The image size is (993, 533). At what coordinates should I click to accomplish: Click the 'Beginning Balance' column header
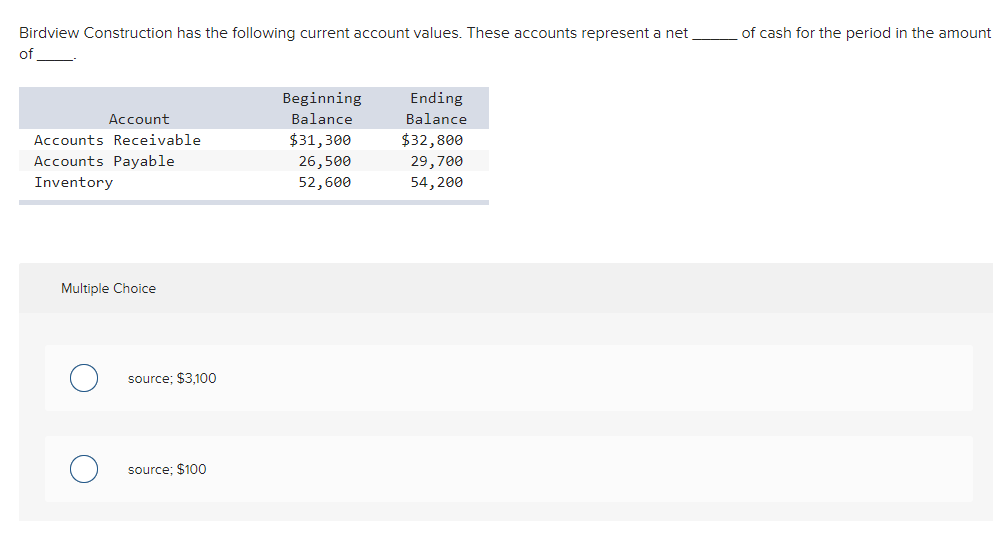[322, 108]
